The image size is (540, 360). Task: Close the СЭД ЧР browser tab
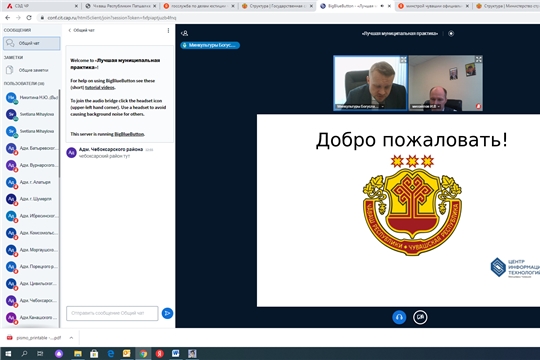(76, 6)
